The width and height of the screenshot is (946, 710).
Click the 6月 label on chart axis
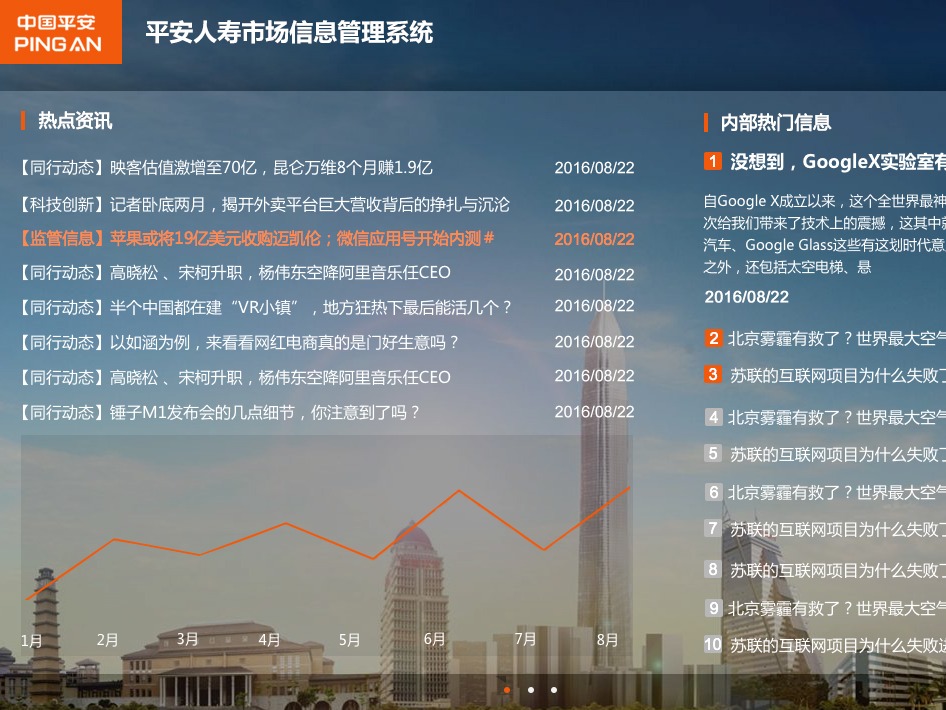tap(434, 638)
